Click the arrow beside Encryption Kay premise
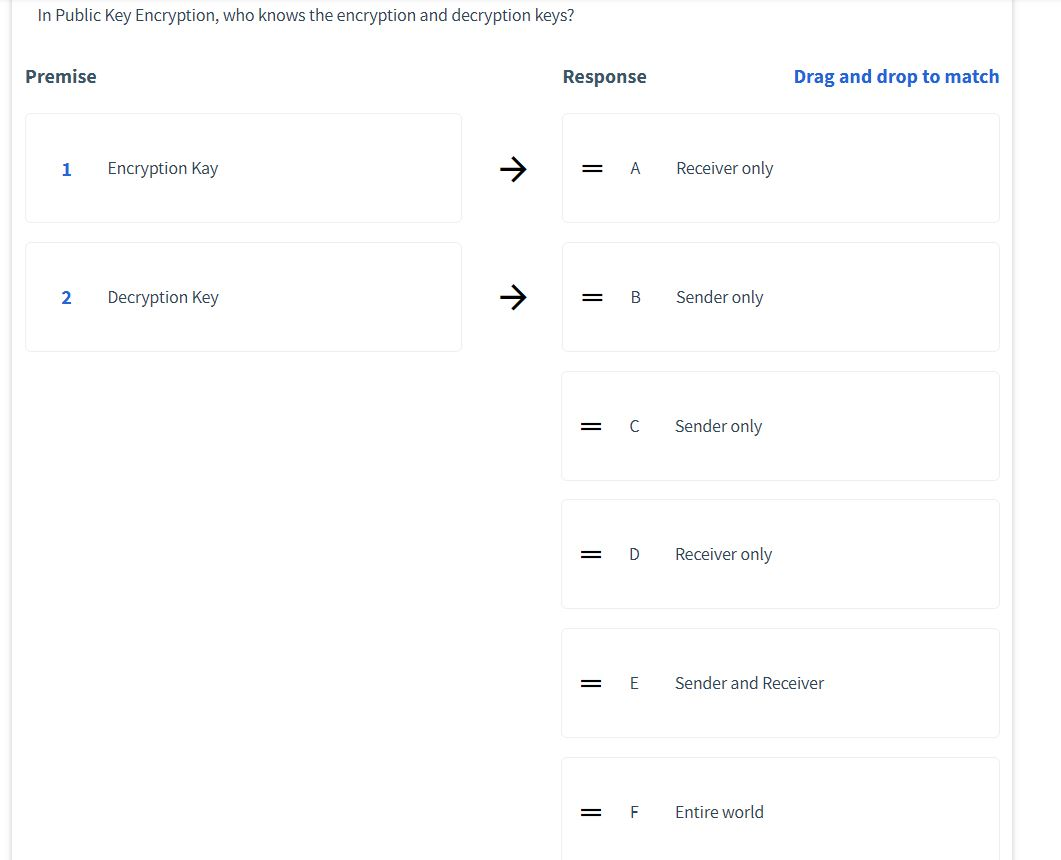 click(x=513, y=168)
